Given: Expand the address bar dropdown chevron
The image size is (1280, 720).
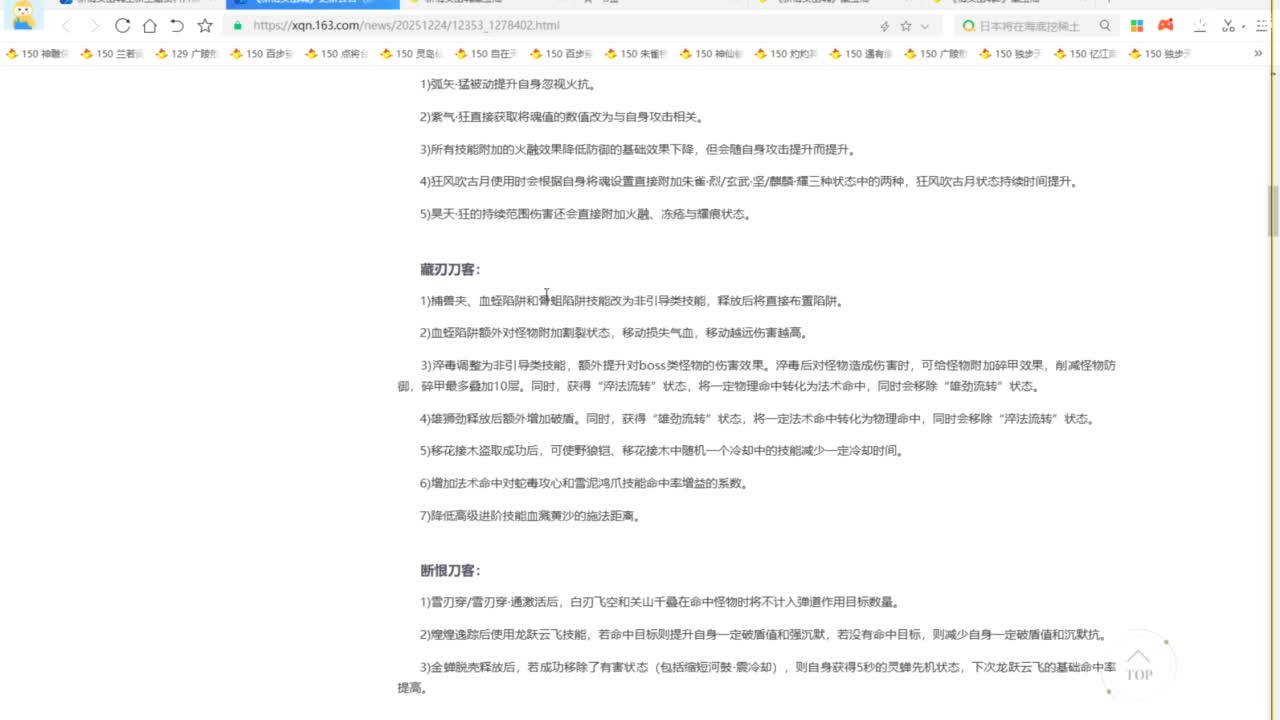Looking at the screenshot, I should [x=925, y=26].
